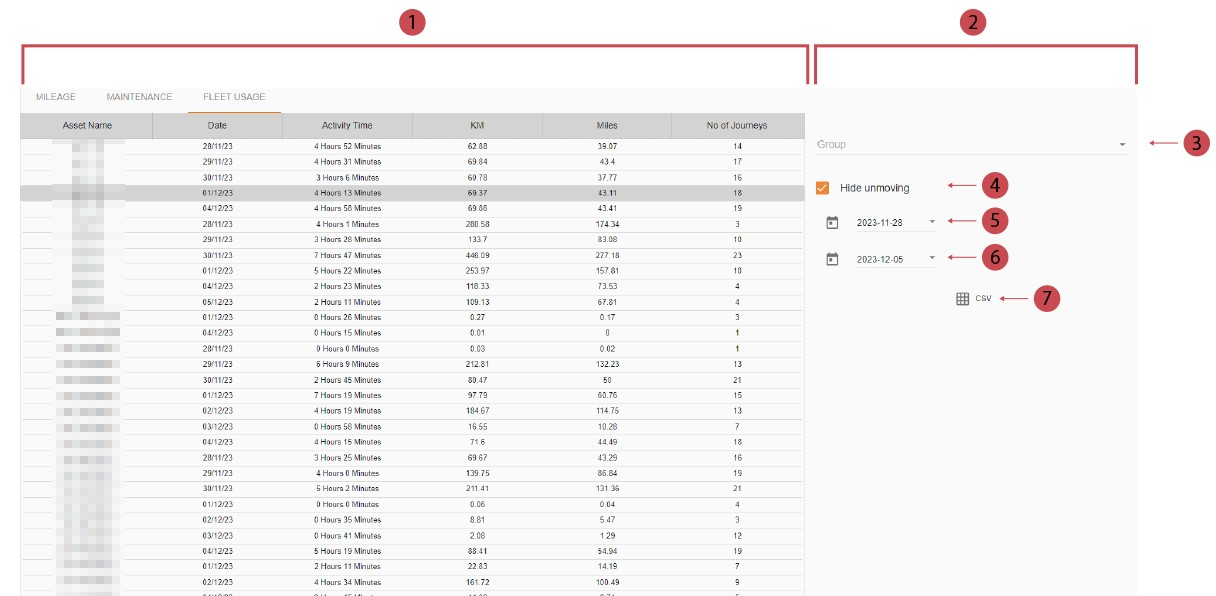The height and width of the screenshot is (596, 1216).
Task: Switch to the Mileage tab
Action: pyautogui.click(x=55, y=97)
